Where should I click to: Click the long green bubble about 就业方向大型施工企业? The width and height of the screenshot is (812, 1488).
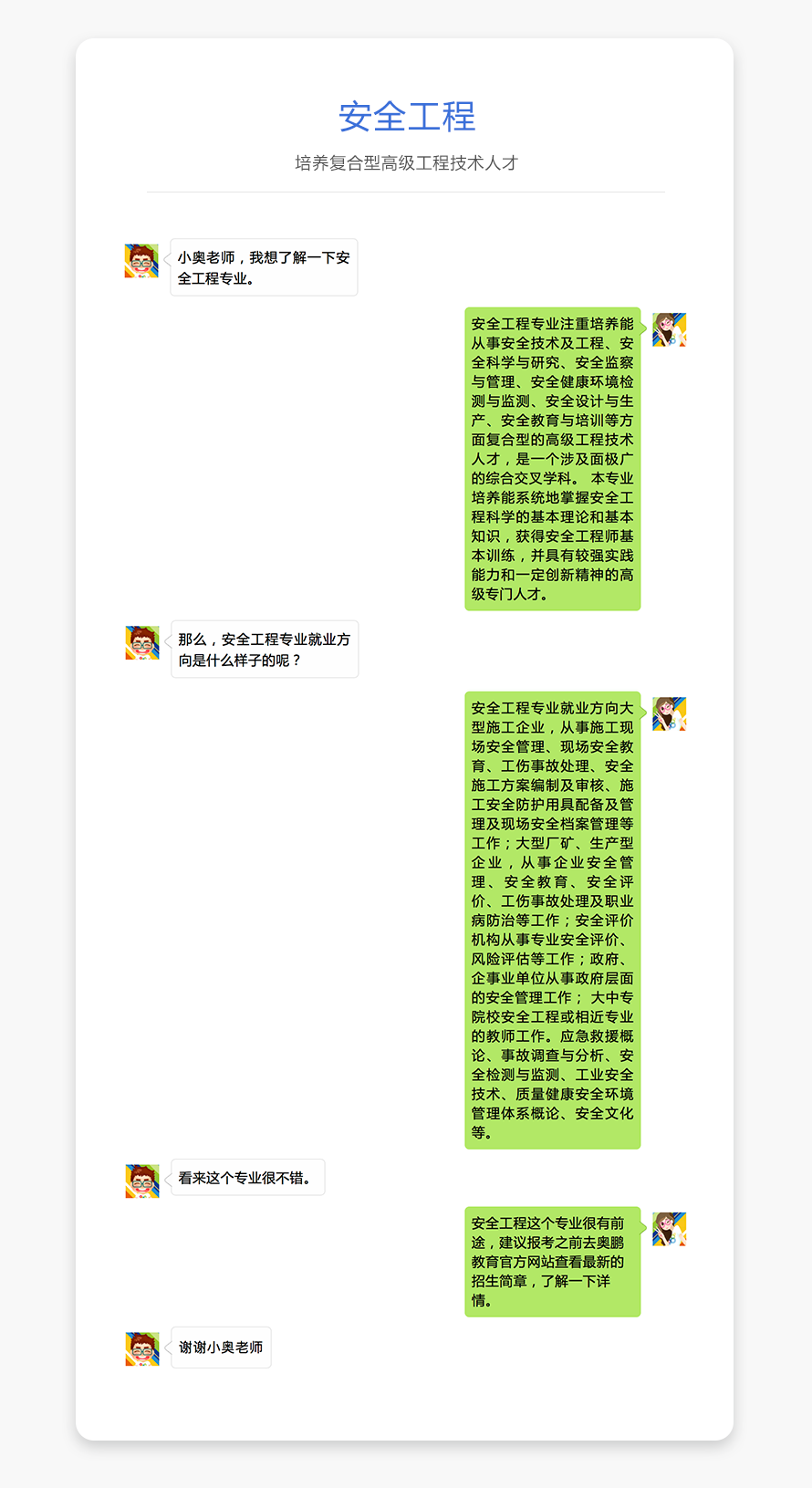click(553, 921)
